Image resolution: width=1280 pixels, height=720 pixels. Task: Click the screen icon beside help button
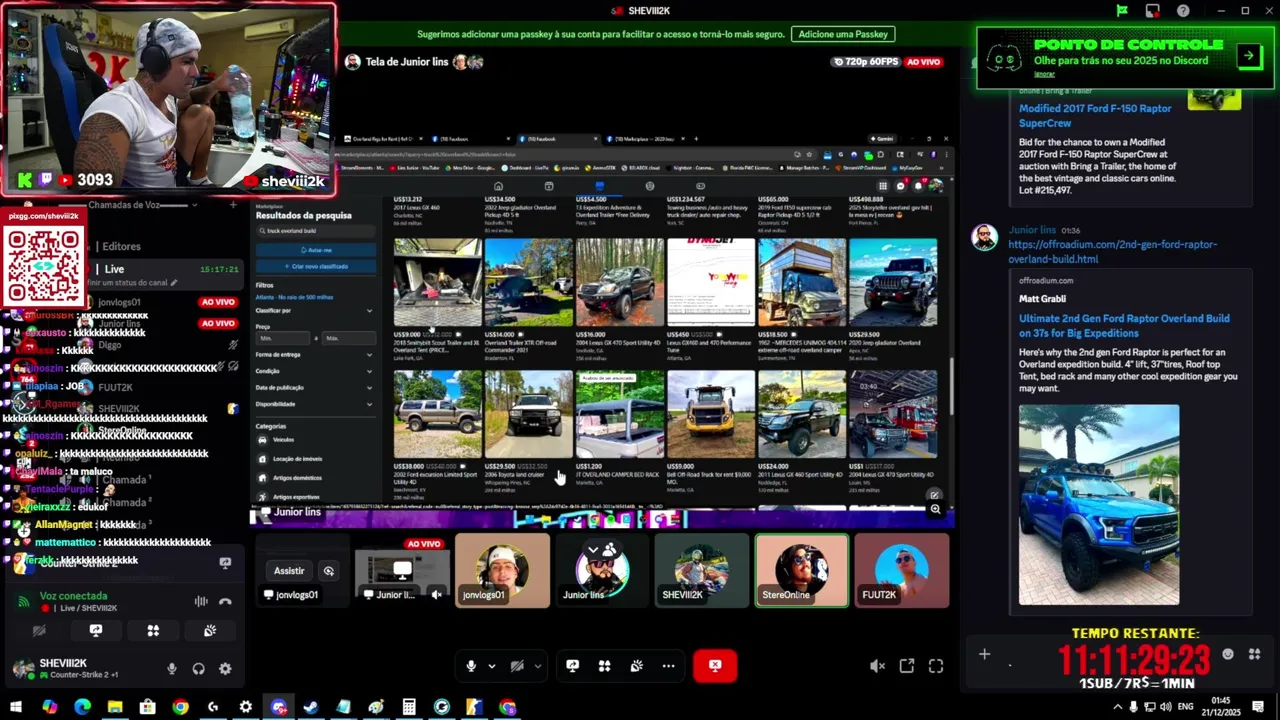tap(1153, 11)
